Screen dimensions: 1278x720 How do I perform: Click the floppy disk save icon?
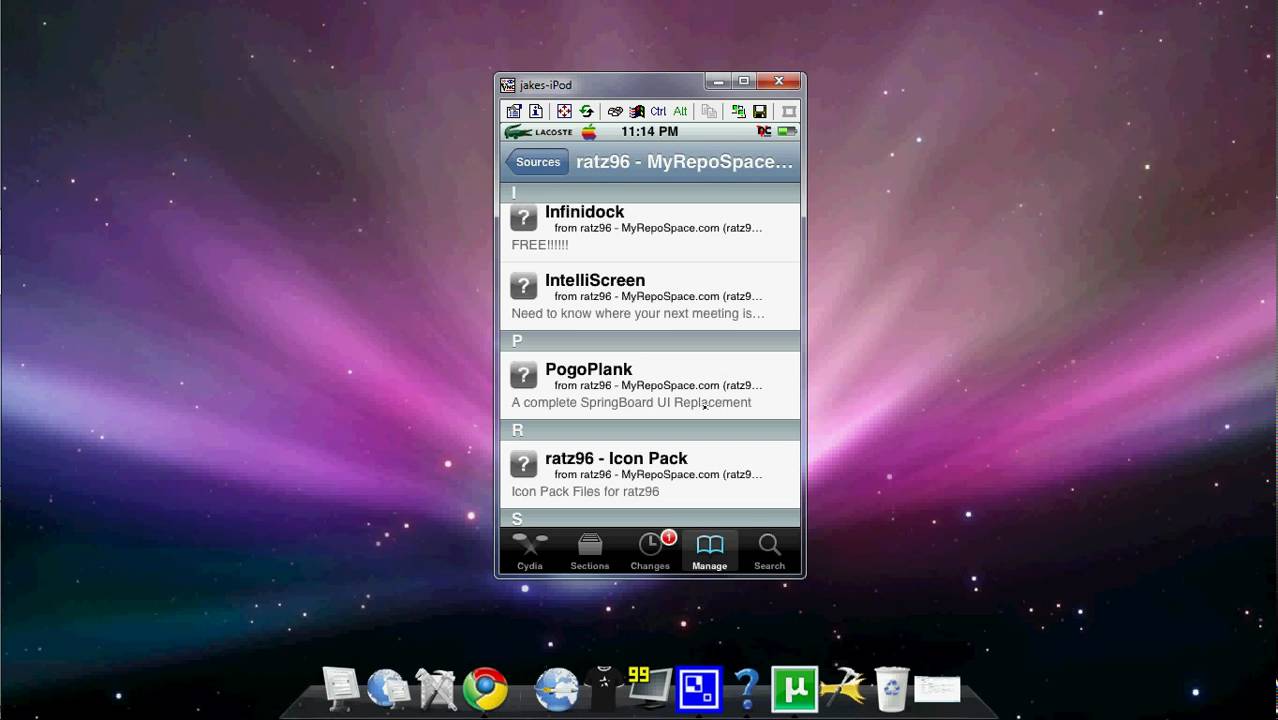pyautogui.click(x=760, y=111)
